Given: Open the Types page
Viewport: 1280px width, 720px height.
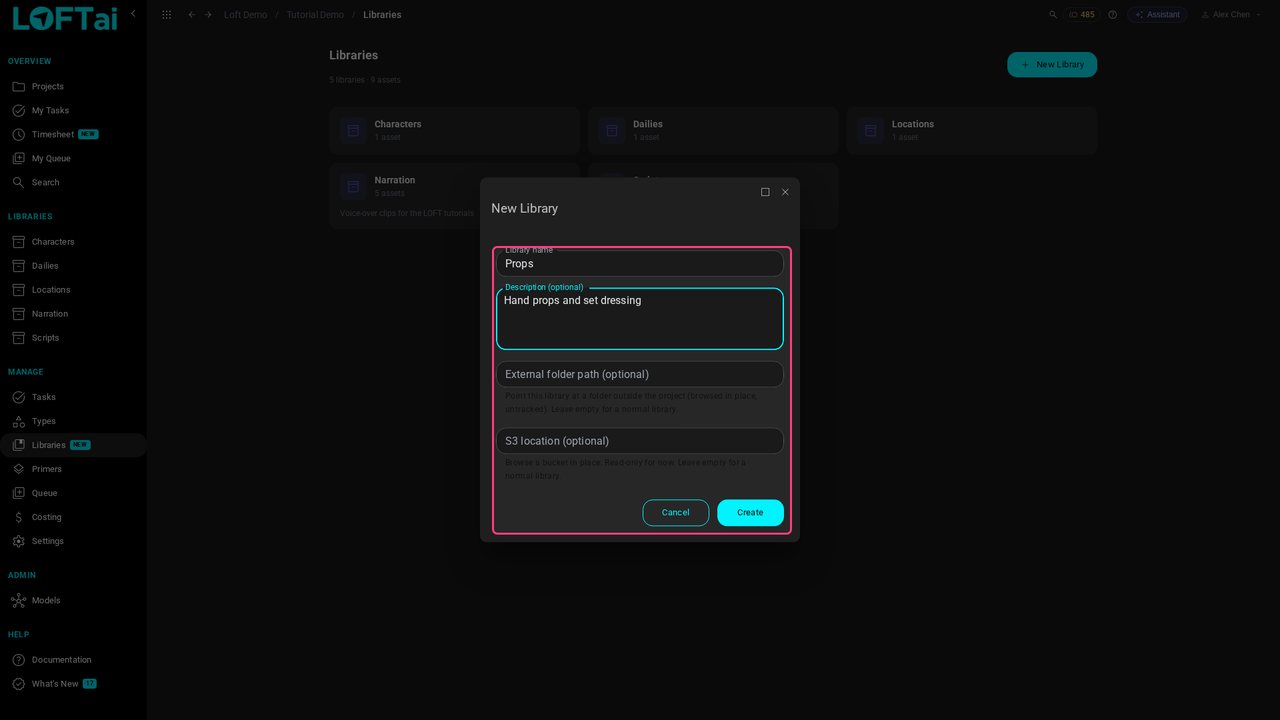Looking at the screenshot, I should click(x=73, y=421).
